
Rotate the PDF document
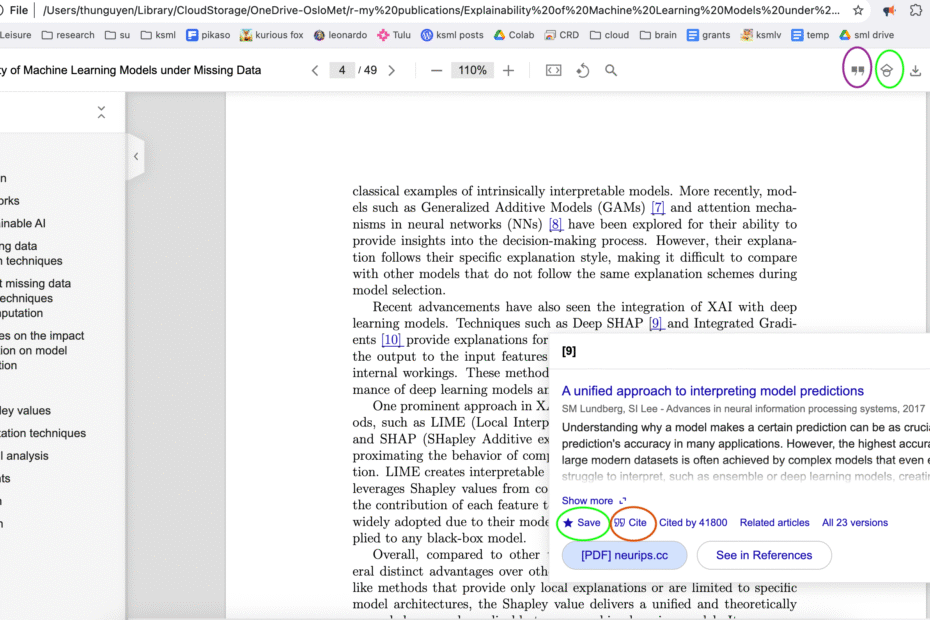click(582, 71)
